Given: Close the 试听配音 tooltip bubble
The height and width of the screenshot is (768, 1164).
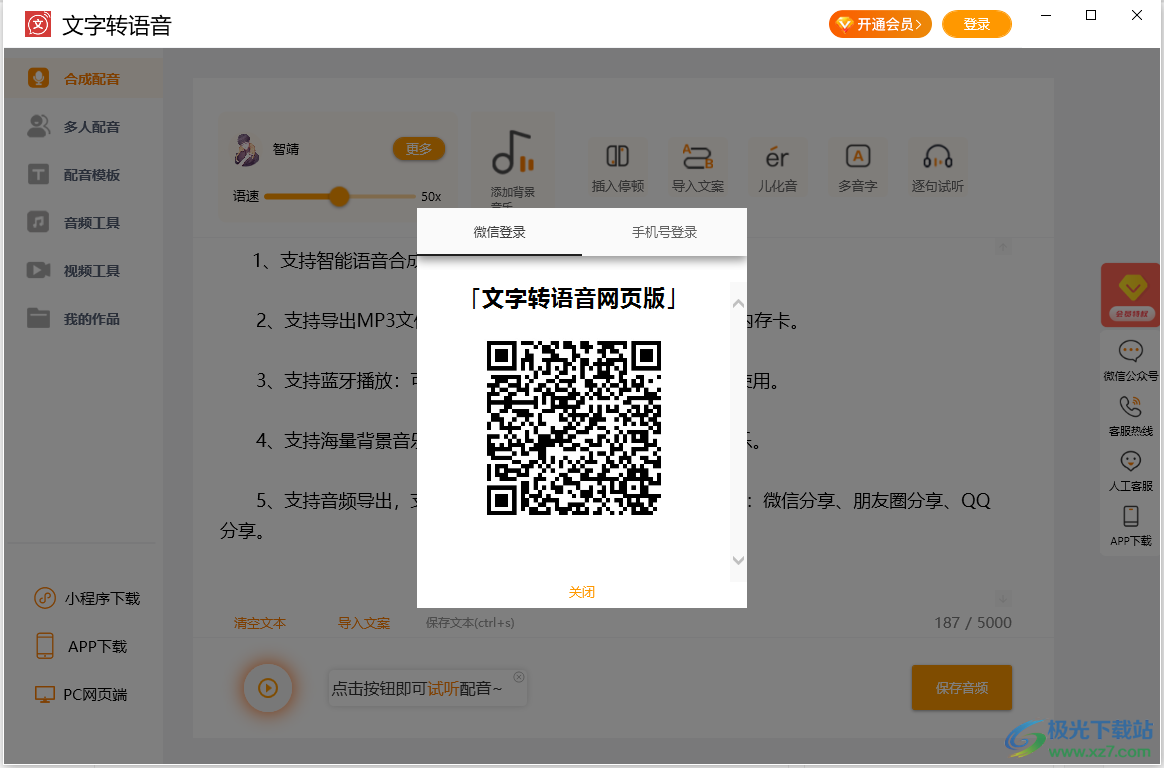Looking at the screenshot, I should [519, 677].
